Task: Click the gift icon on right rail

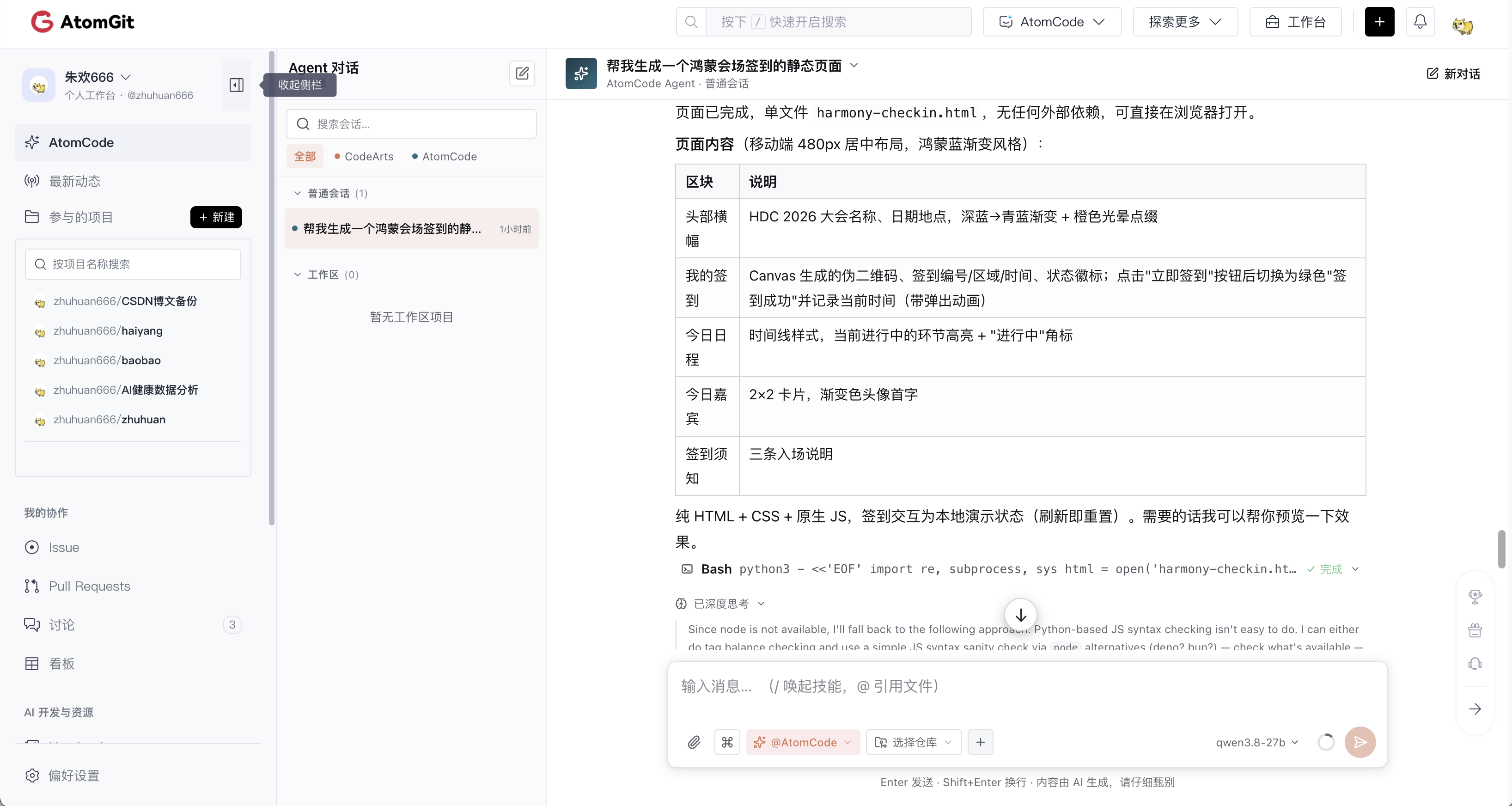Action: [1475, 630]
